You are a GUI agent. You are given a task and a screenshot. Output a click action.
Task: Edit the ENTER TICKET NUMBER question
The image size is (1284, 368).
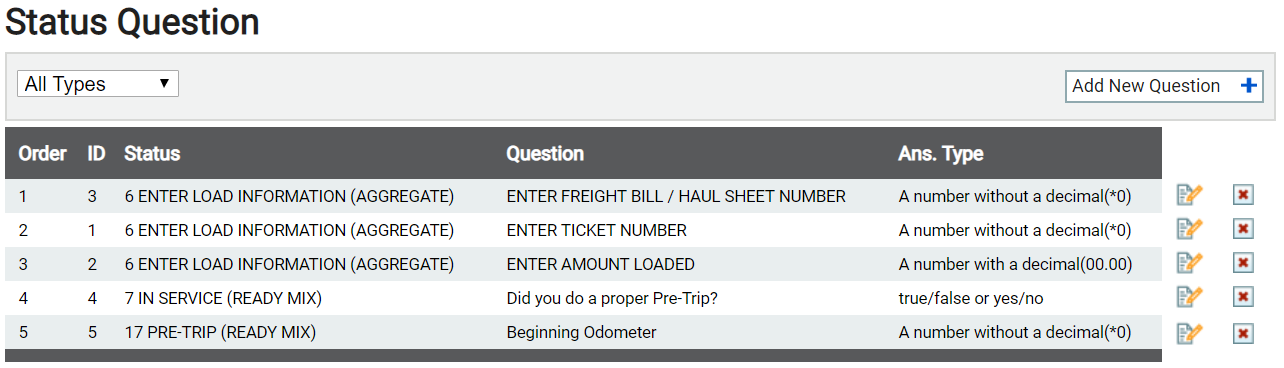tap(1190, 229)
